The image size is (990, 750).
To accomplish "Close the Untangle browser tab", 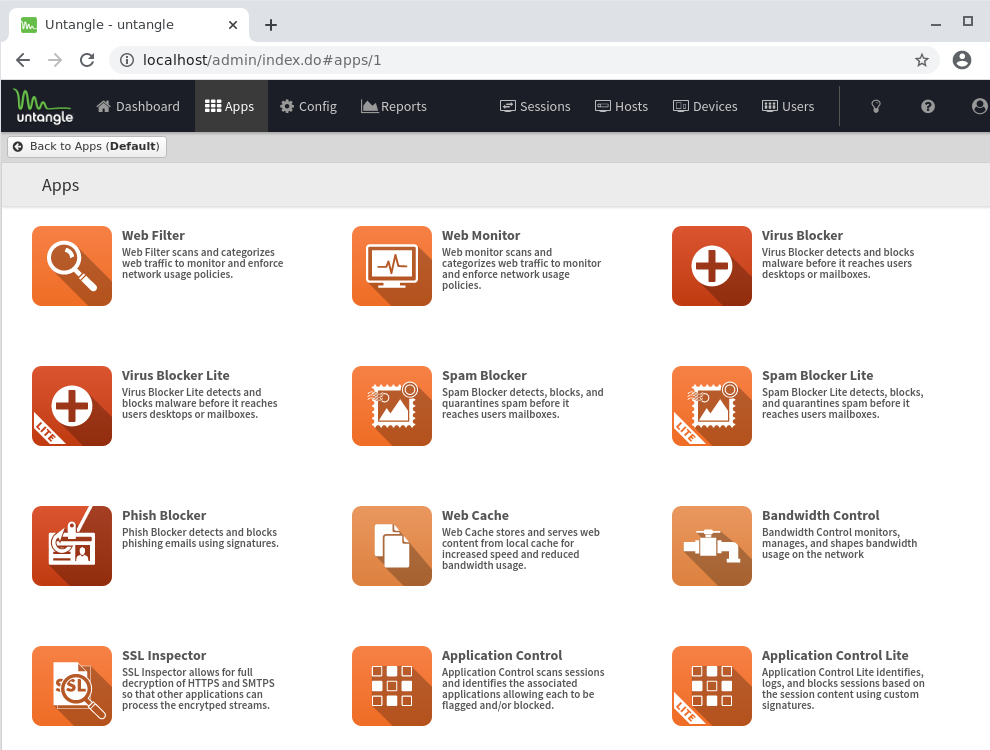I will 233,25.
